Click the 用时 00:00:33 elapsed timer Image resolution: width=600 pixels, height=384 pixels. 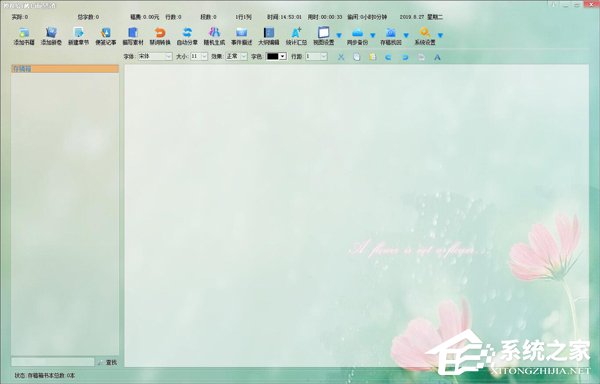click(x=325, y=17)
